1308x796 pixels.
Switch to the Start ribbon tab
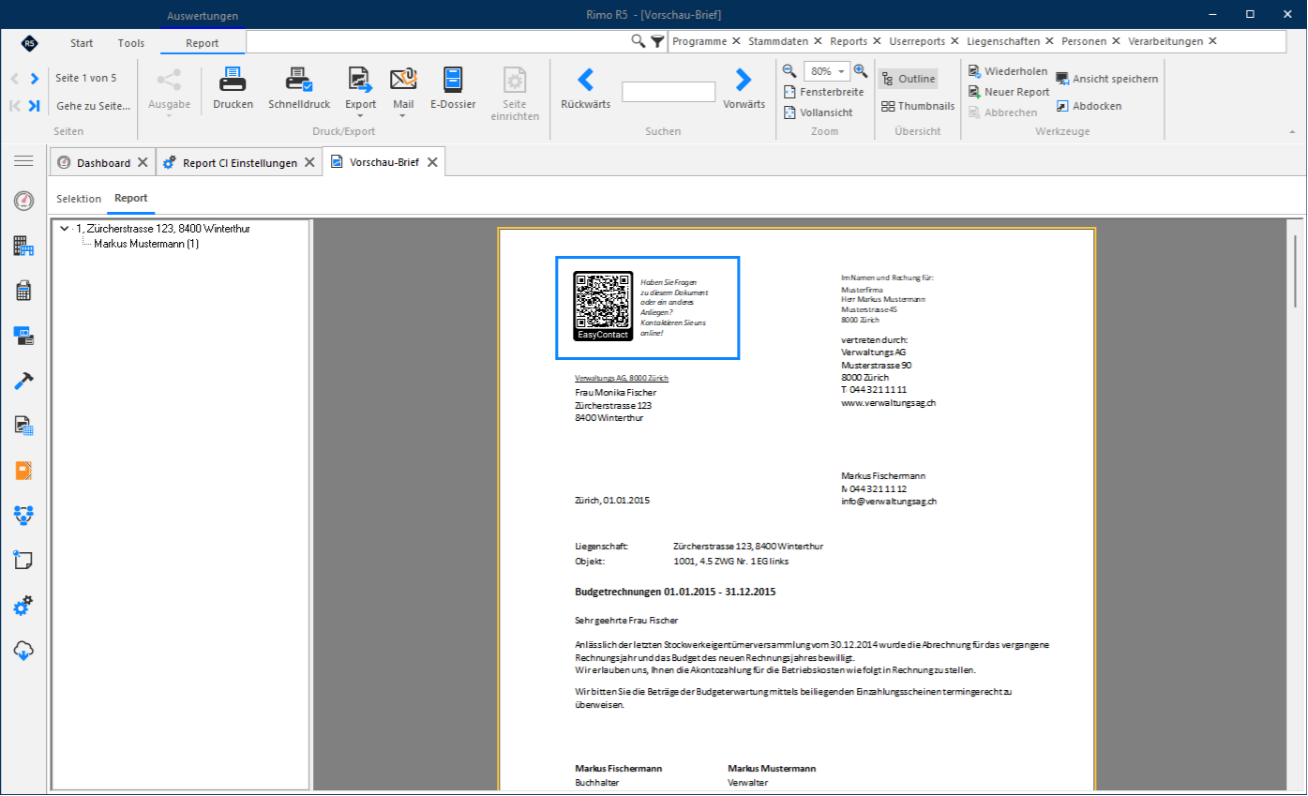tap(82, 43)
